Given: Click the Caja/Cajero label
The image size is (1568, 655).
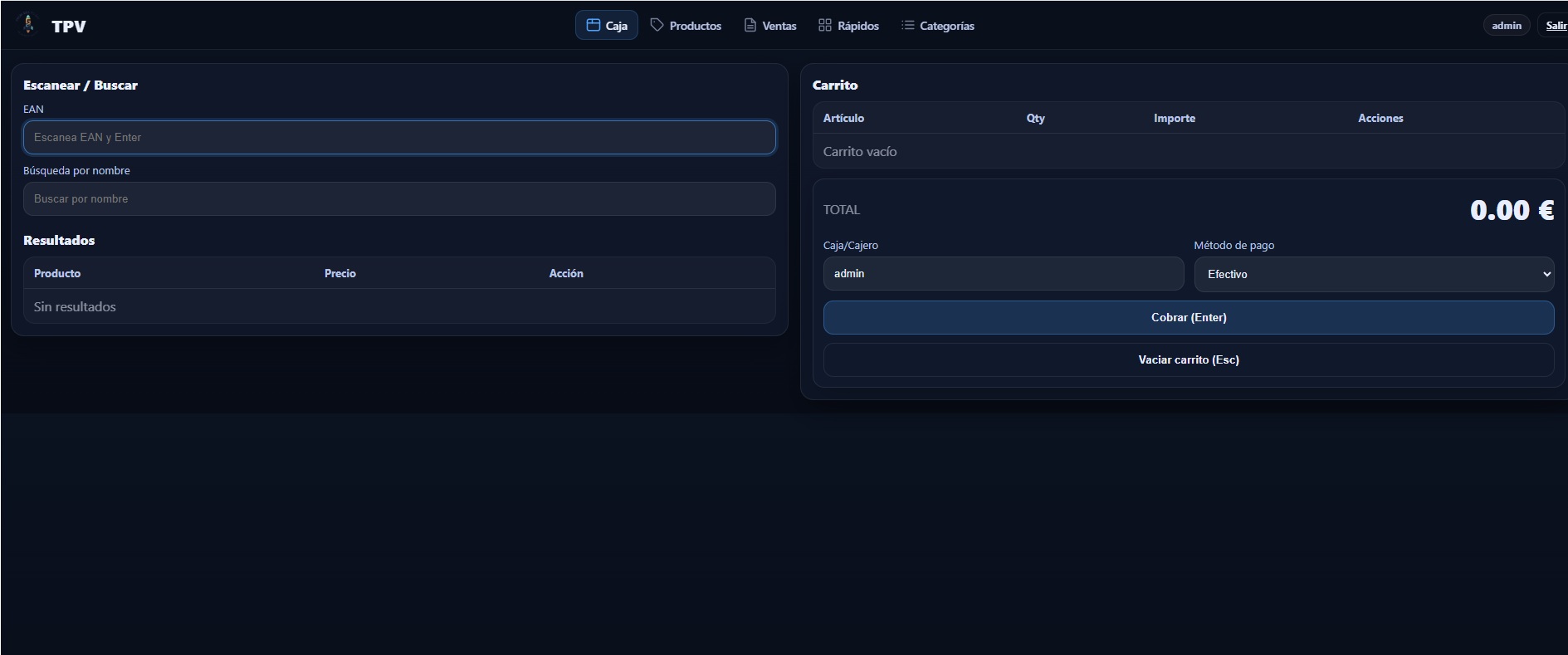Looking at the screenshot, I should [851, 245].
